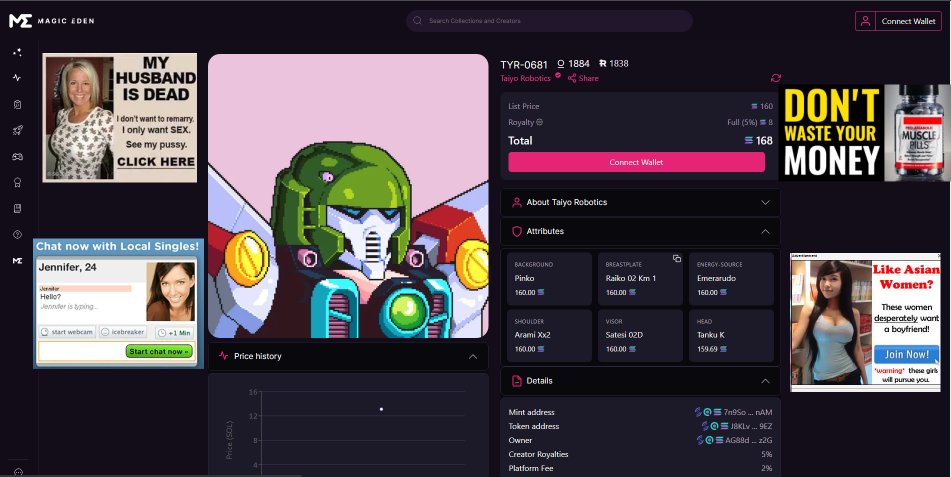The image size is (951, 477).
Task: Open the award ribbon icon in the sidebar
Action: pyautogui.click(x=17, y=183)
